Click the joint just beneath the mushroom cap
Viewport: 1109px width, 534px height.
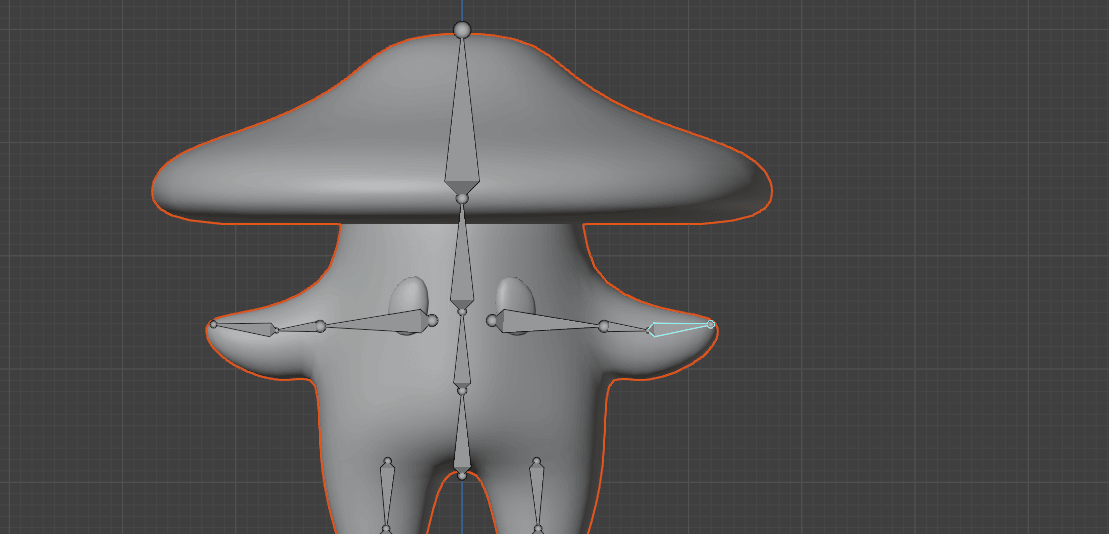pos(462,199)
